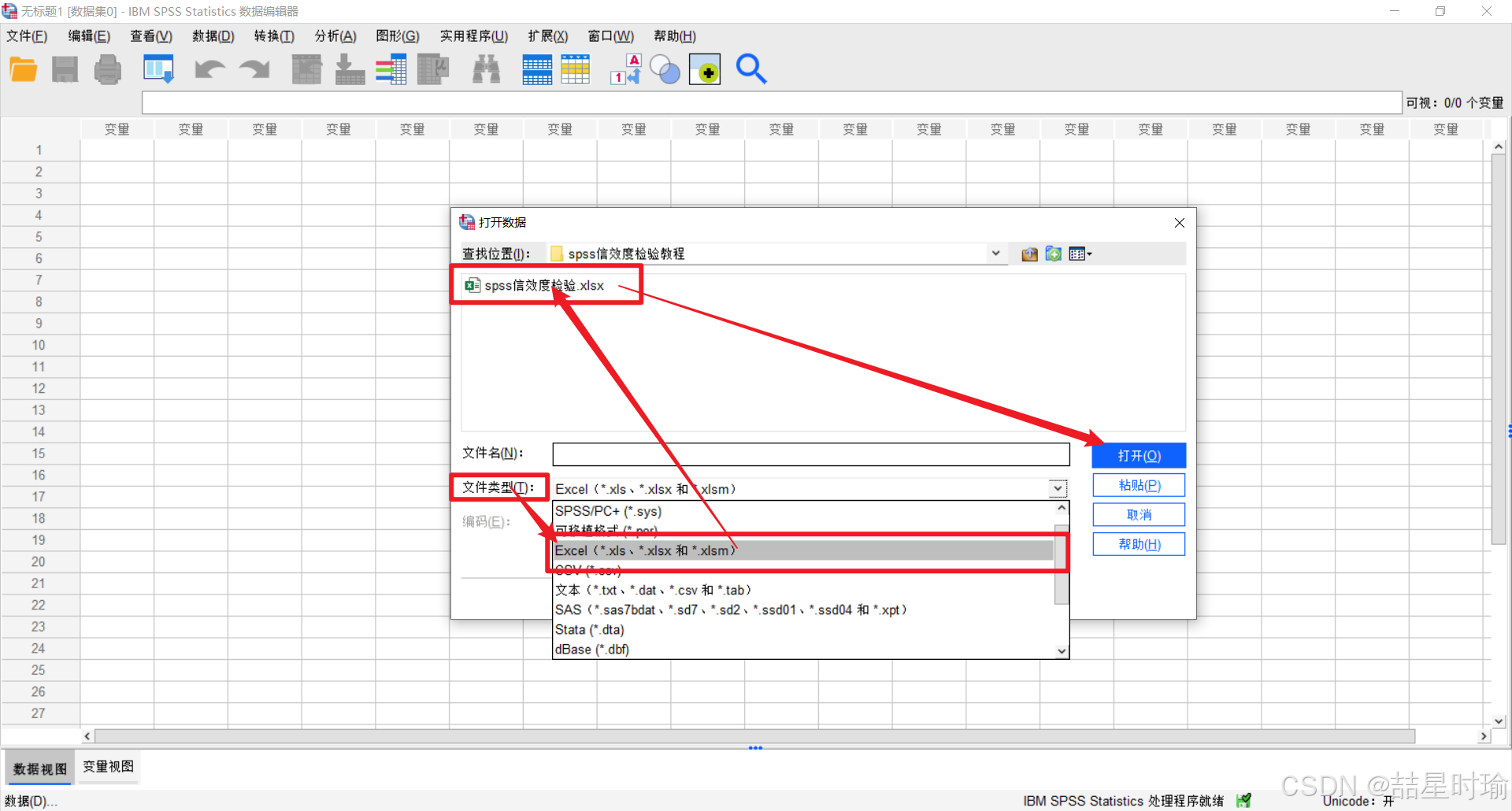Click data grid scroll right arrow
Viewport: 1512px width, 811px height.
point(1484,736)
